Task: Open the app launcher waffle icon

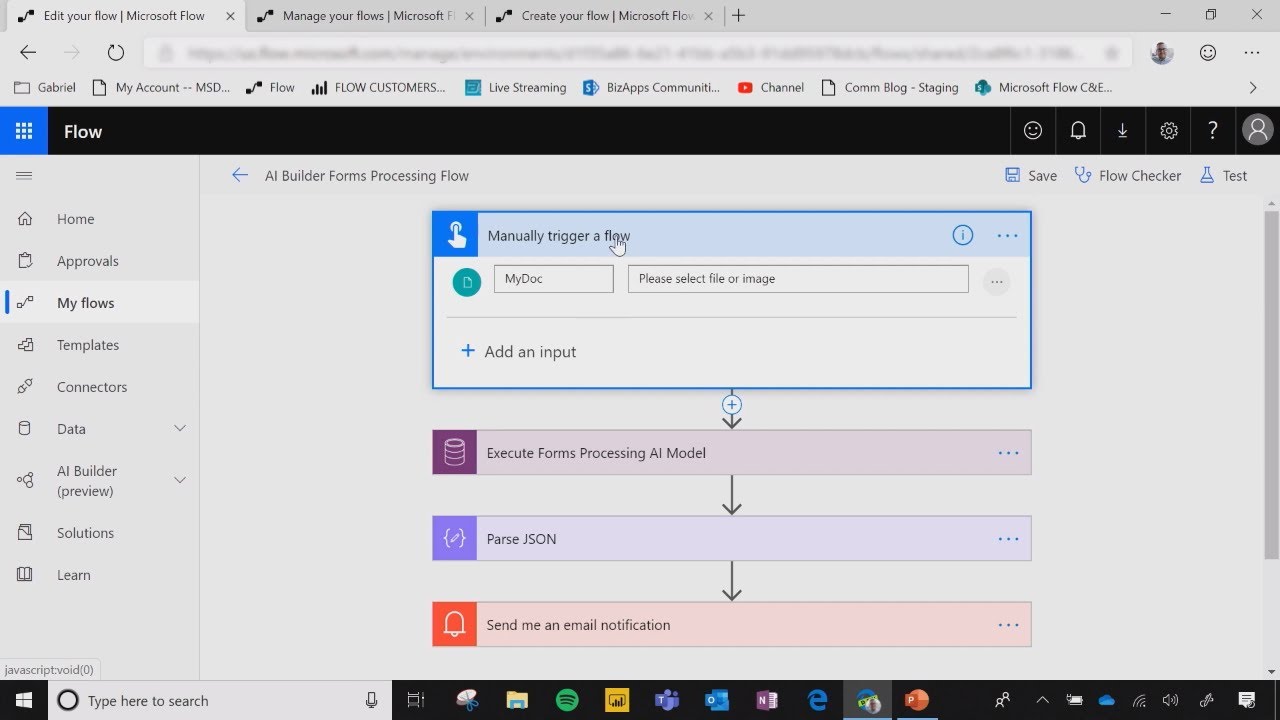Action: (x=24, y=131)
